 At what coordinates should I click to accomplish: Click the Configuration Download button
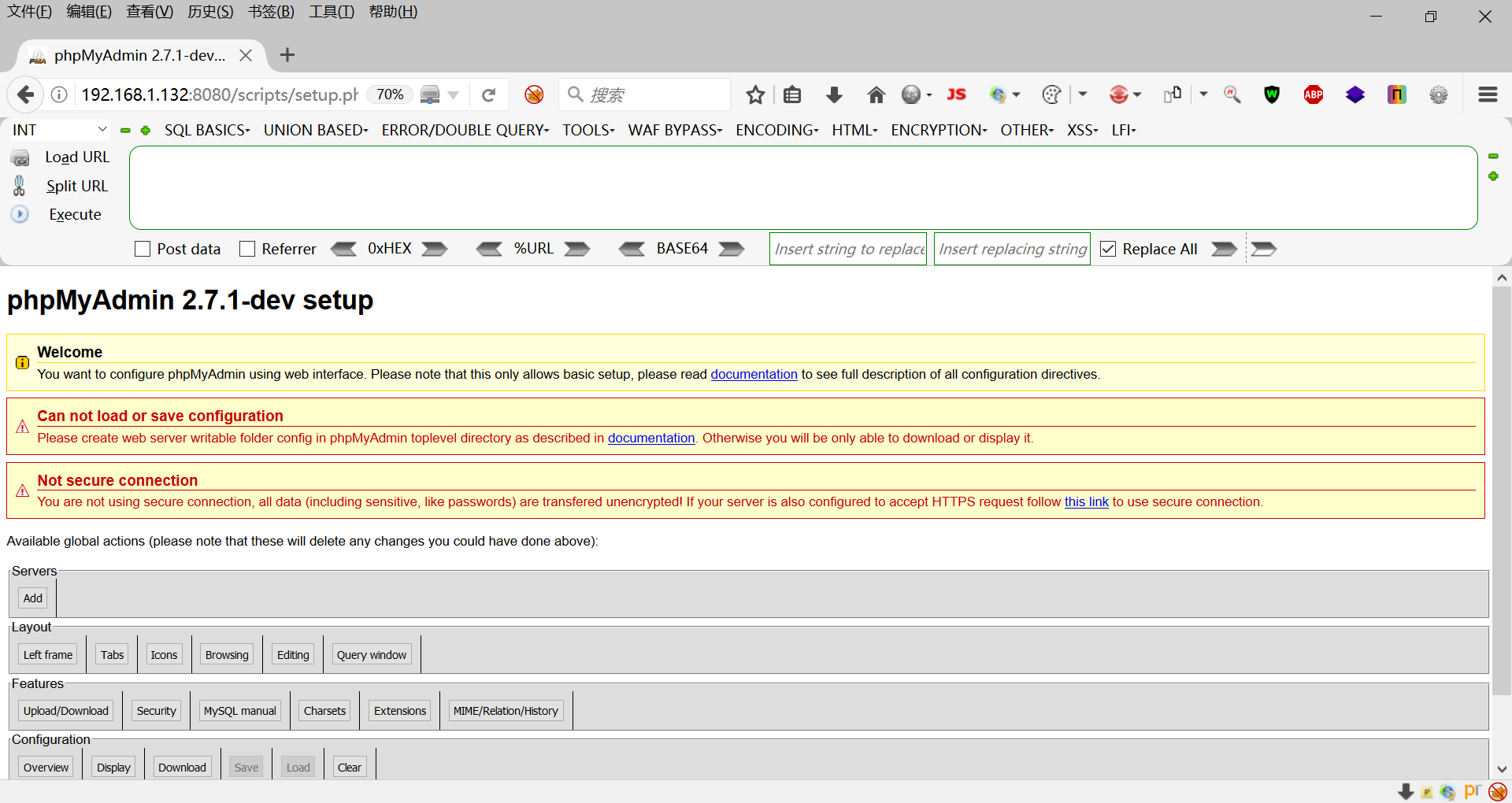(x=182, y=768)
